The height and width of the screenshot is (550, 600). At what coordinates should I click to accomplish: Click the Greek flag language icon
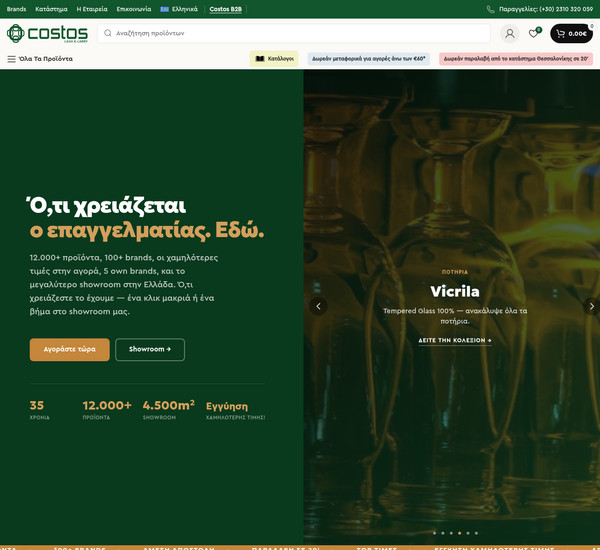[x=165, y=9]
